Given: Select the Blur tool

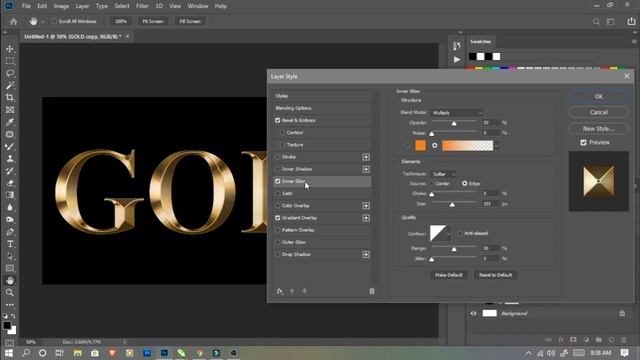Looking at the screenshot, I should [x=10, y=207].
